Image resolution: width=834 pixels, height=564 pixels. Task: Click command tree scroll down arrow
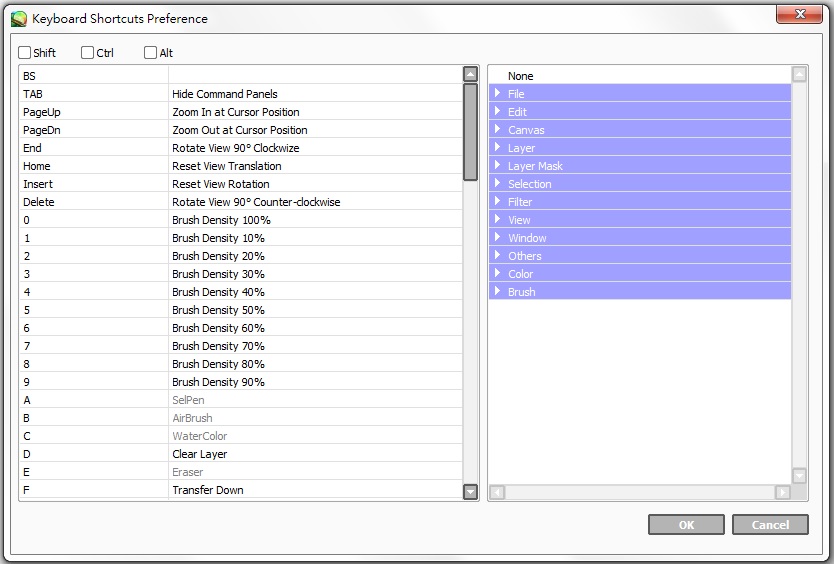pos(799,475)
